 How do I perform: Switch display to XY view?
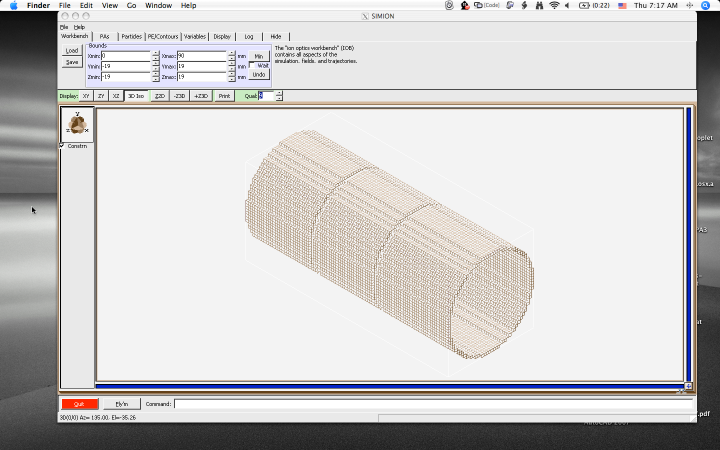point(86,96)
